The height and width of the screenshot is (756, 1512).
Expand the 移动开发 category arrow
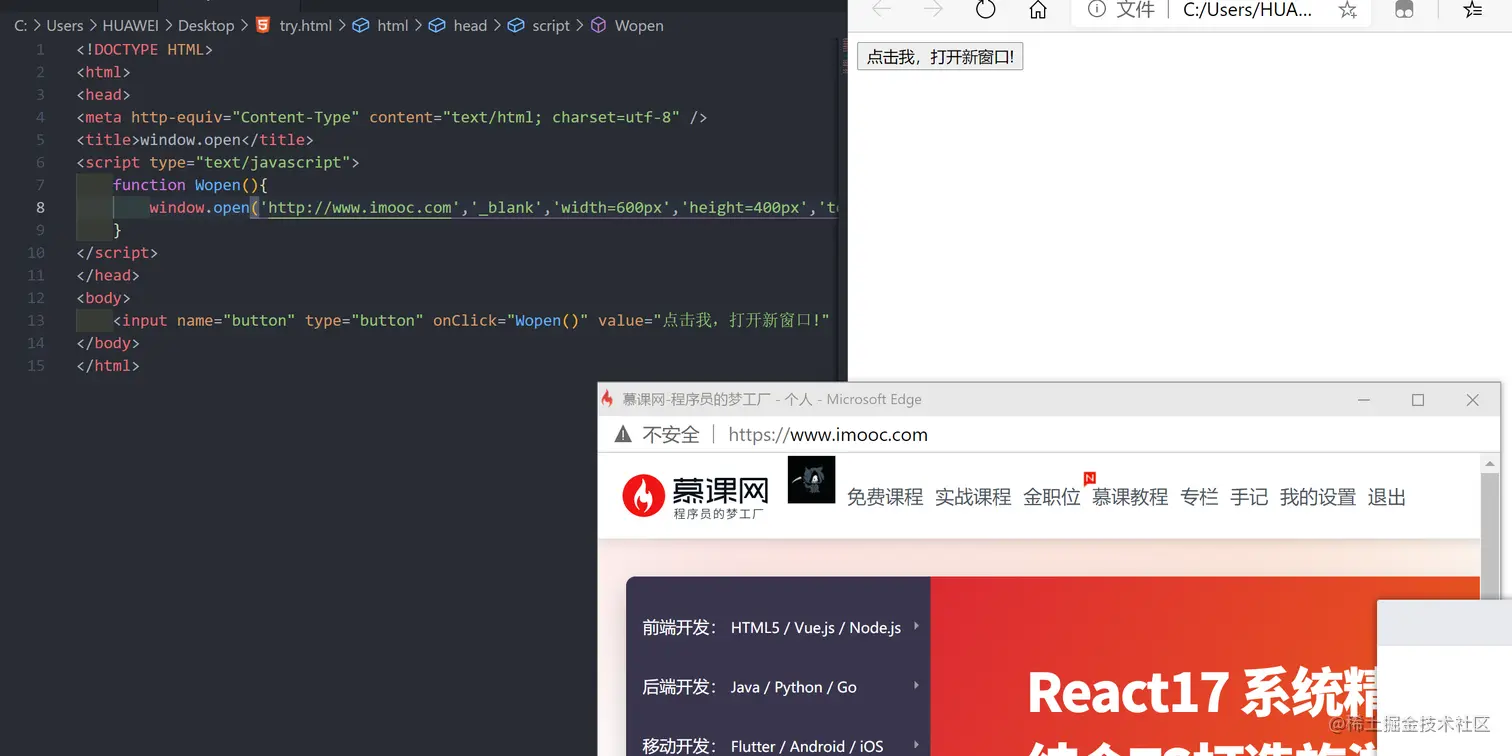coord(916,745)
